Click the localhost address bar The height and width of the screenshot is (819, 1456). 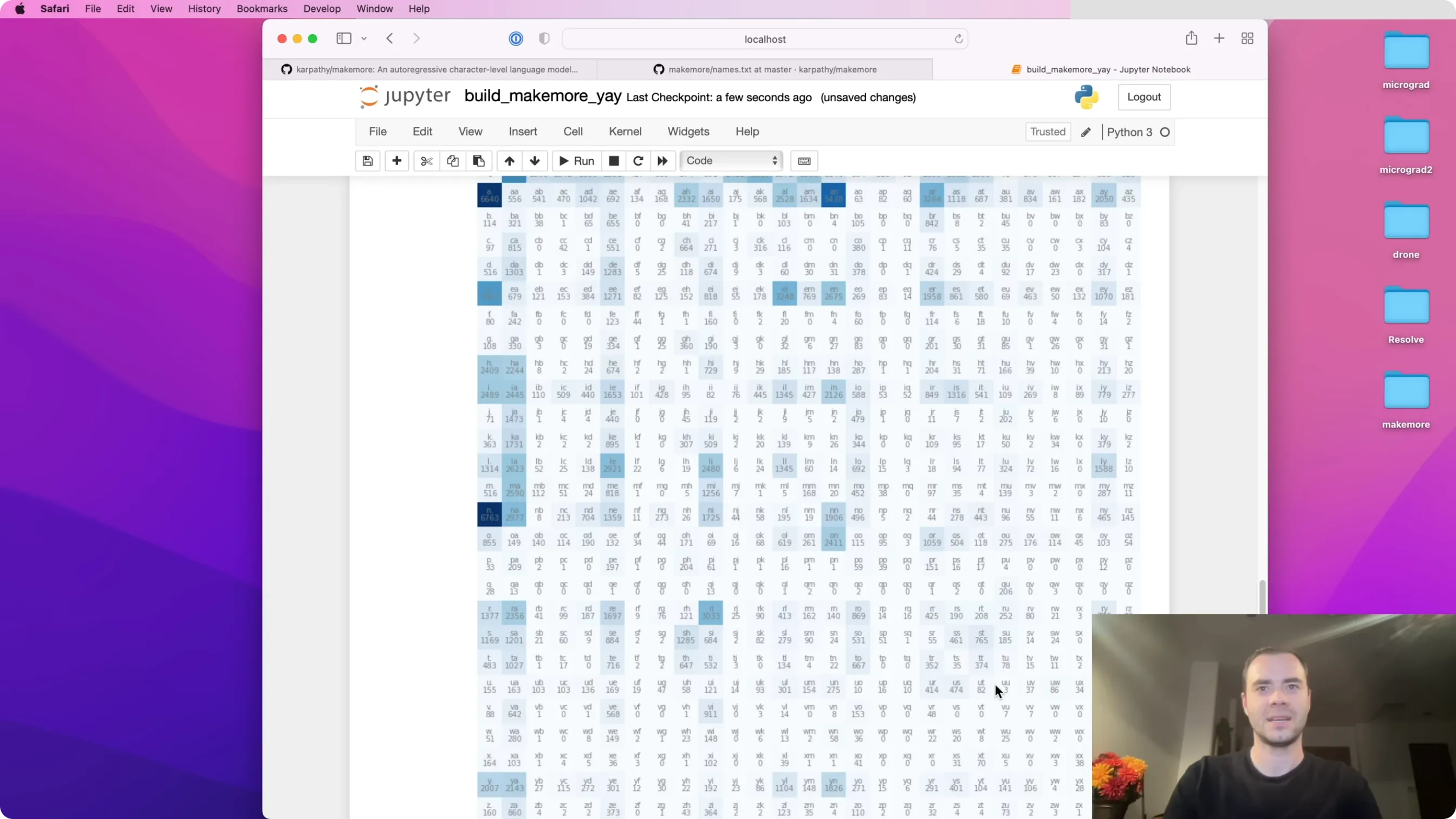click(x=765, y=39)
